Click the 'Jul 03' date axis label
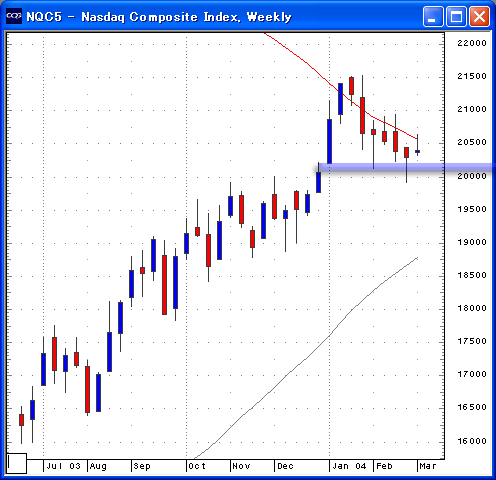The width and height of the screenshot is (496, 480). [63, 466]
